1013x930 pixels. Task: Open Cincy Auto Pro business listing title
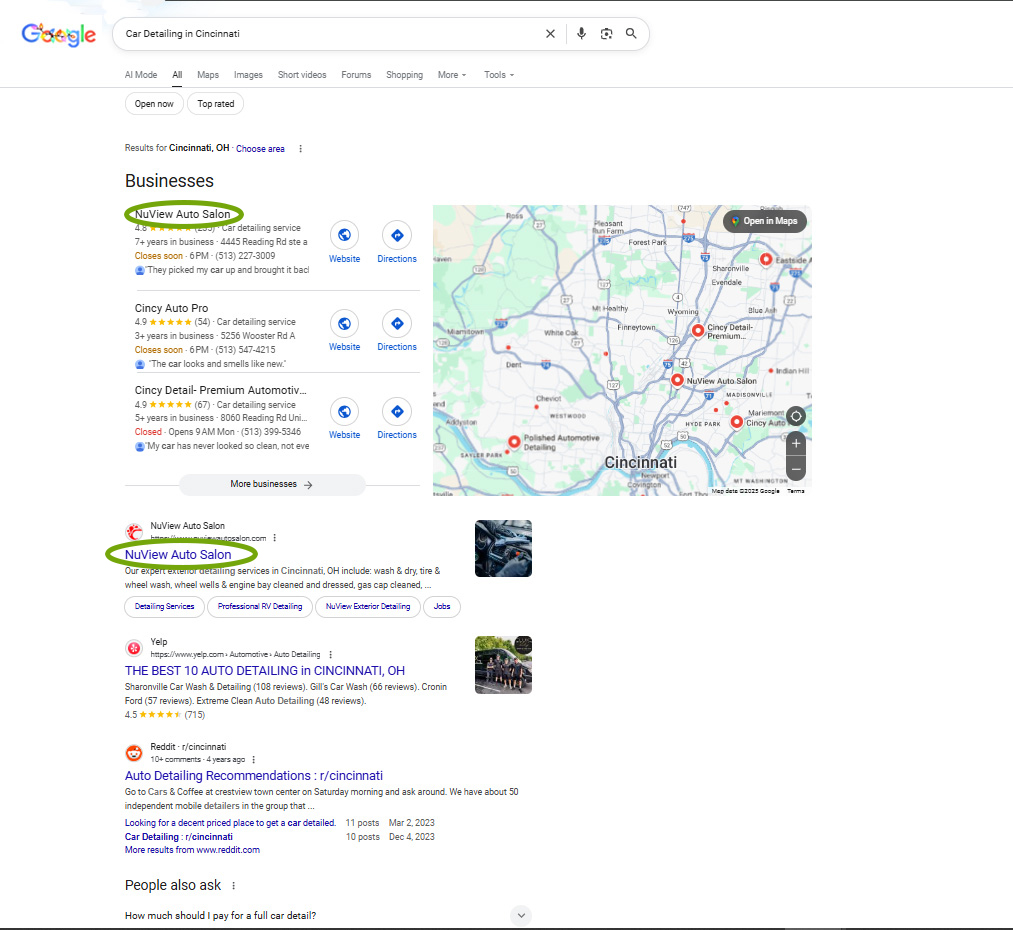[x=171, y=308]
